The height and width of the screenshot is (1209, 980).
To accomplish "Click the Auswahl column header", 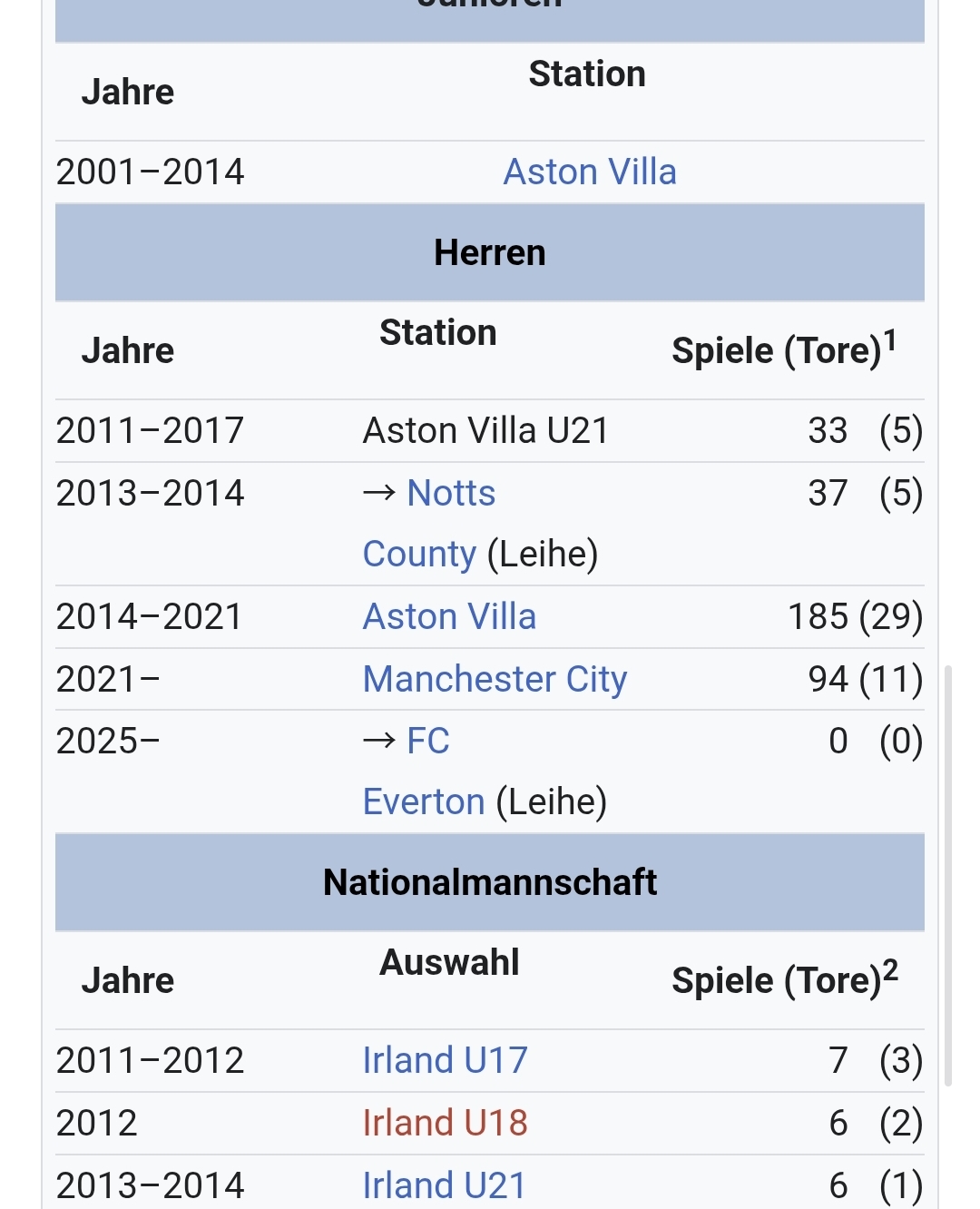I will point(449,962).
